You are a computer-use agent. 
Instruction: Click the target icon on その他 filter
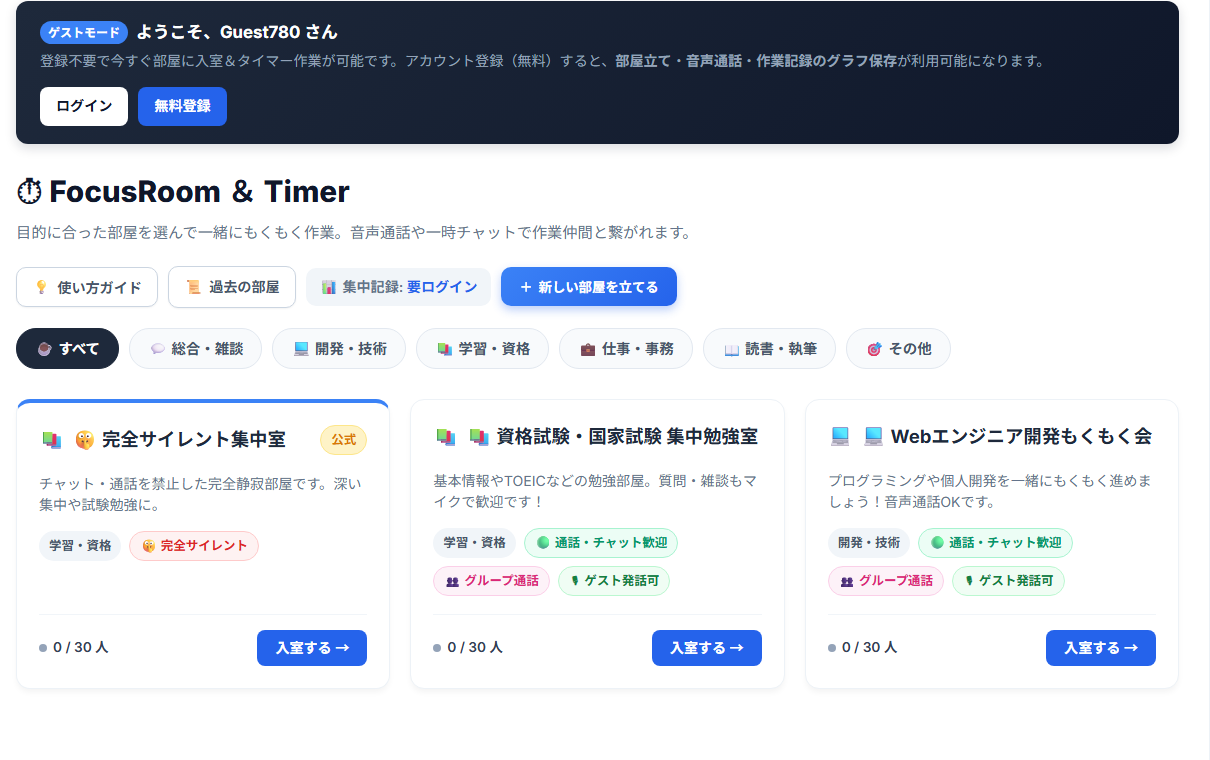875,349
